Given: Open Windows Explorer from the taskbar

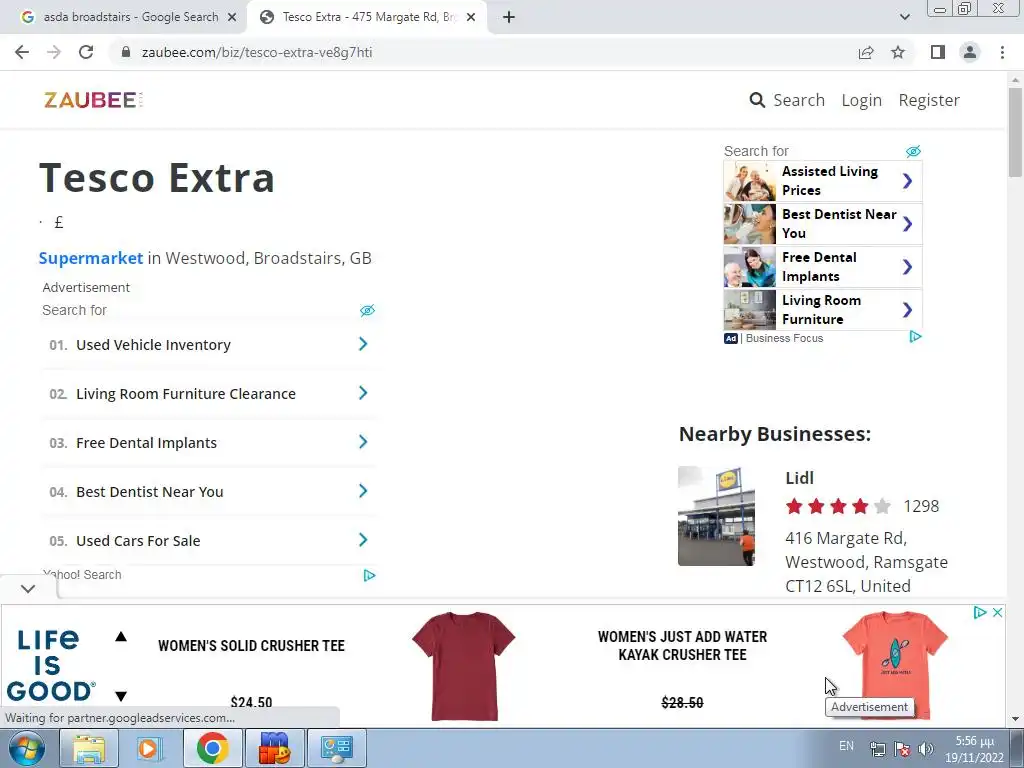Looking at the screenshot, I should (89, 748).
